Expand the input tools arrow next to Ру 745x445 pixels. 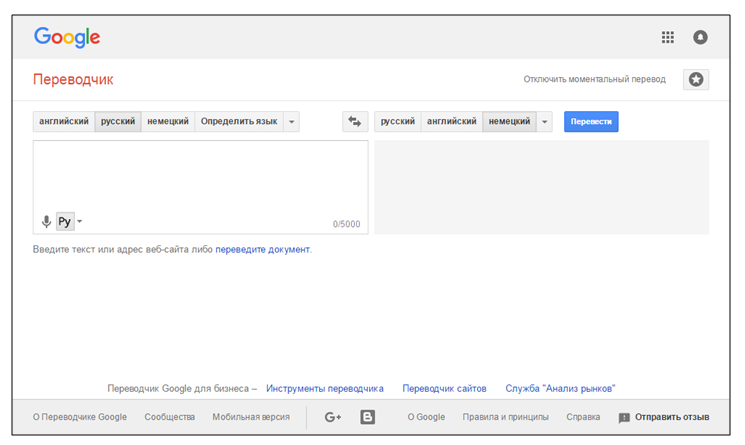point(79,221)
